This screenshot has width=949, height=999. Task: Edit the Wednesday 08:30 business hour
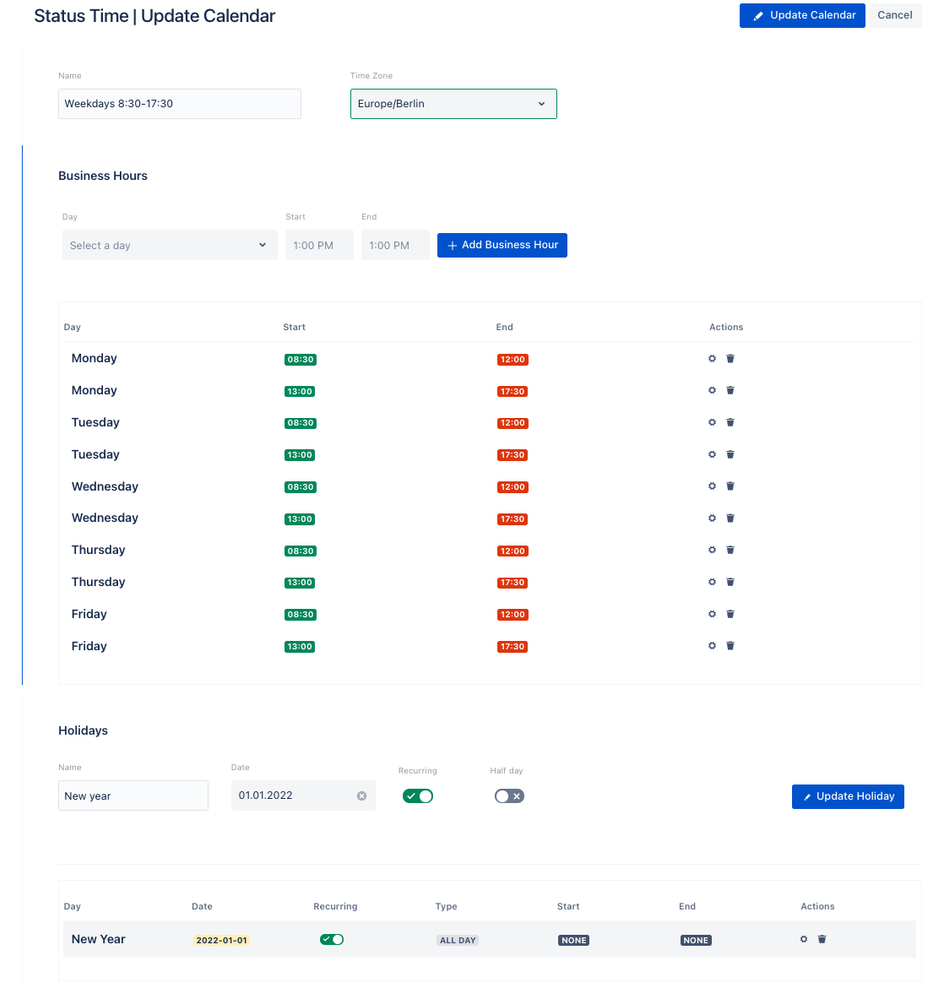pyautogui.click(x=712, y=486)
